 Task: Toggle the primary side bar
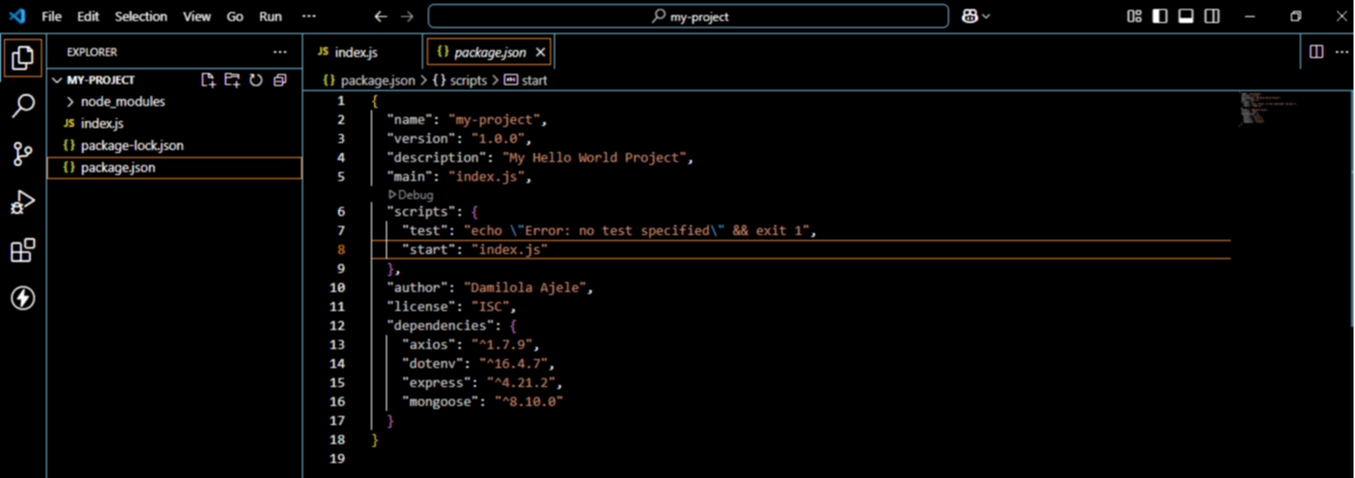[1160, 16]
